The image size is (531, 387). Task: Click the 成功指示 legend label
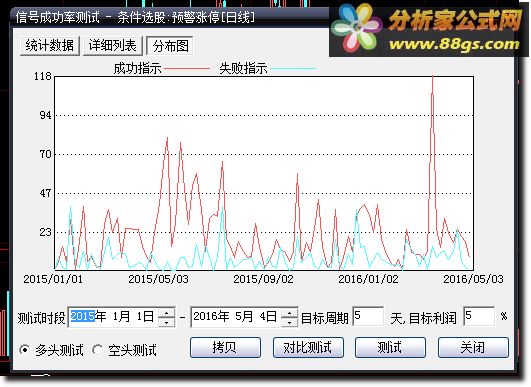[137, 68]
